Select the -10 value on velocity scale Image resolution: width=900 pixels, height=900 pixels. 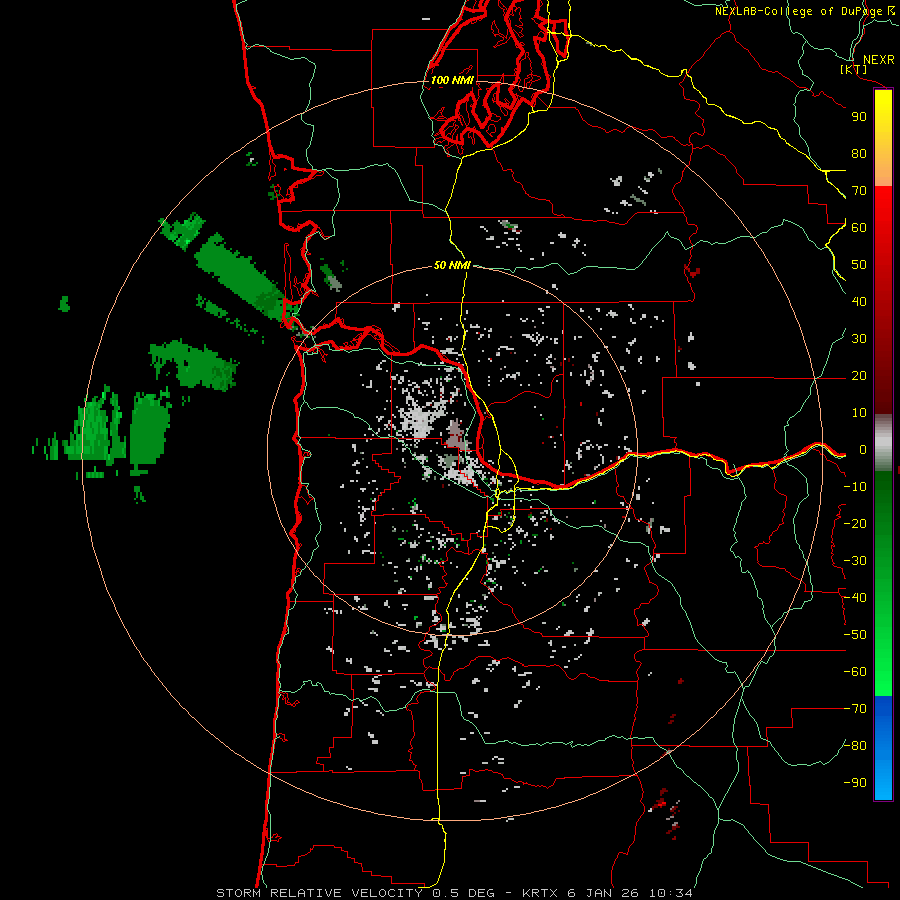pos(855,487)
